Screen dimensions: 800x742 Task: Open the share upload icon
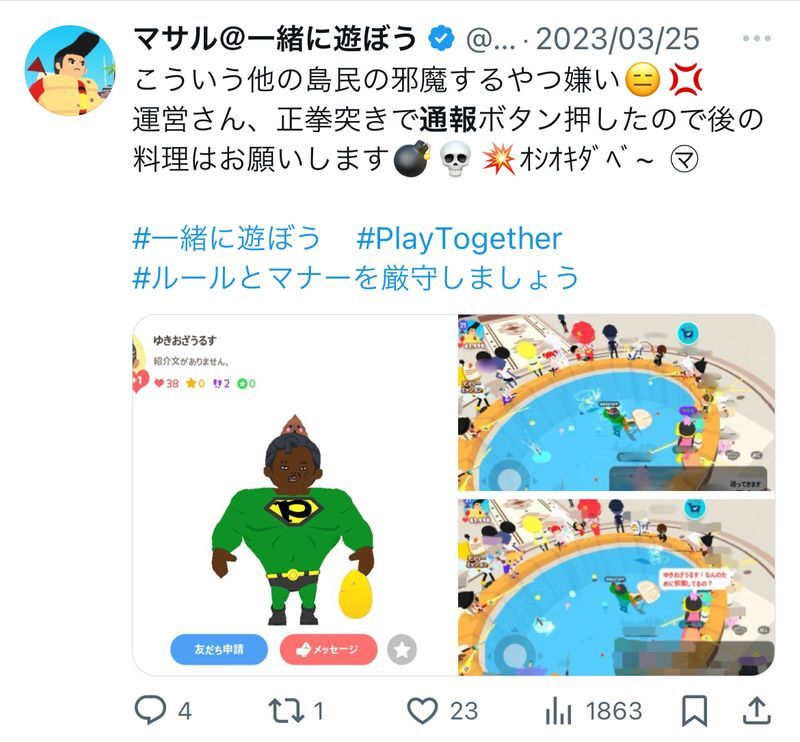[x=756, y=710]
